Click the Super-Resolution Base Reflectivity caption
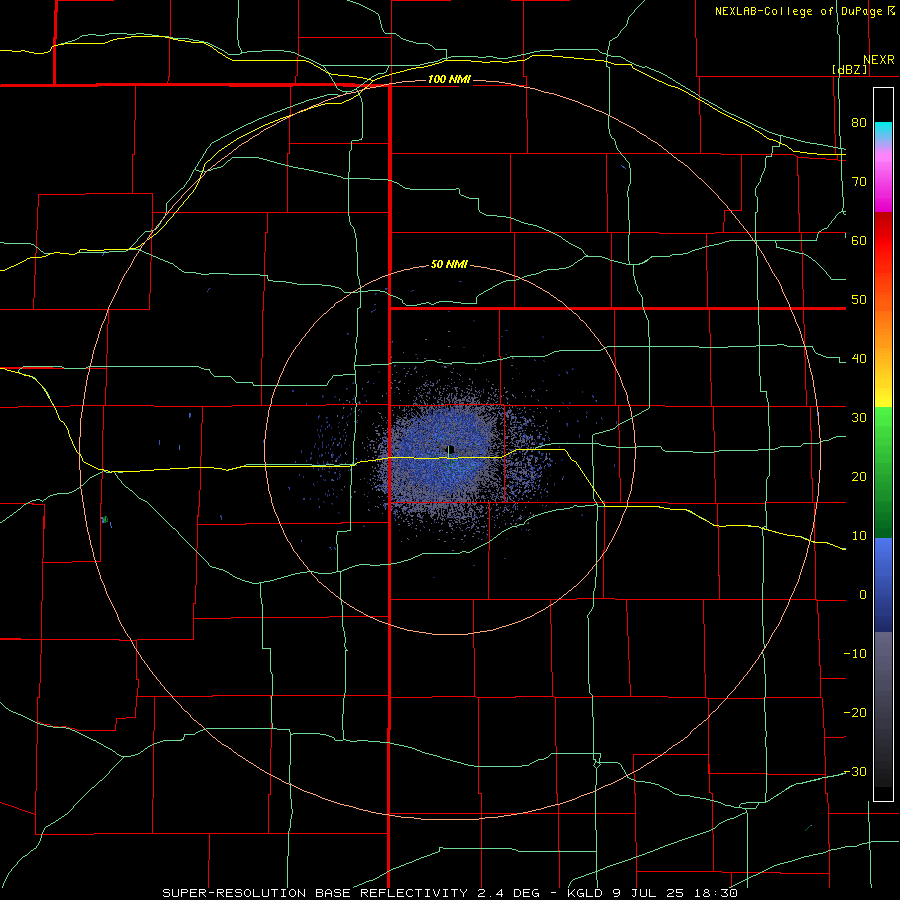Viewport: 900px width, 900px height. click(450, 893)
